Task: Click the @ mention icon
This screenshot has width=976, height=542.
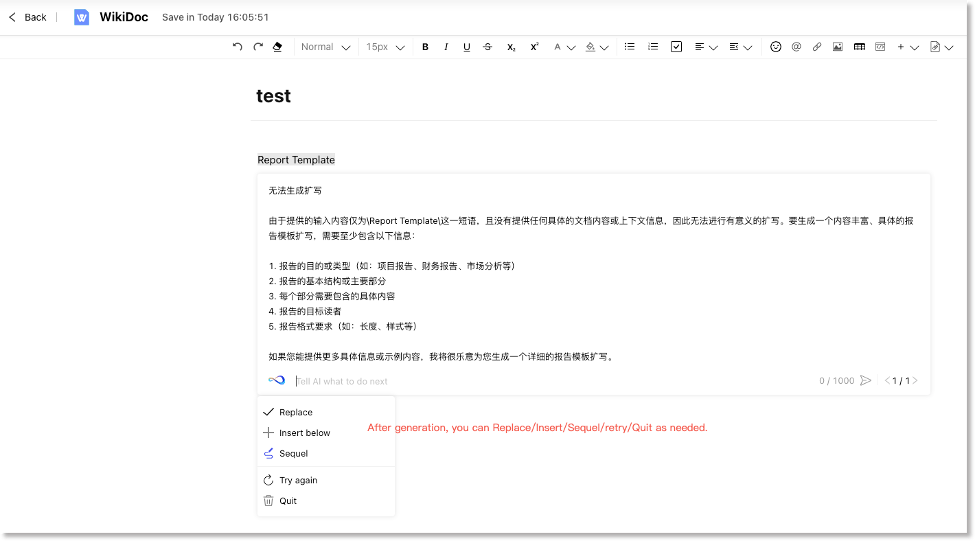Action: coord(796,47)
